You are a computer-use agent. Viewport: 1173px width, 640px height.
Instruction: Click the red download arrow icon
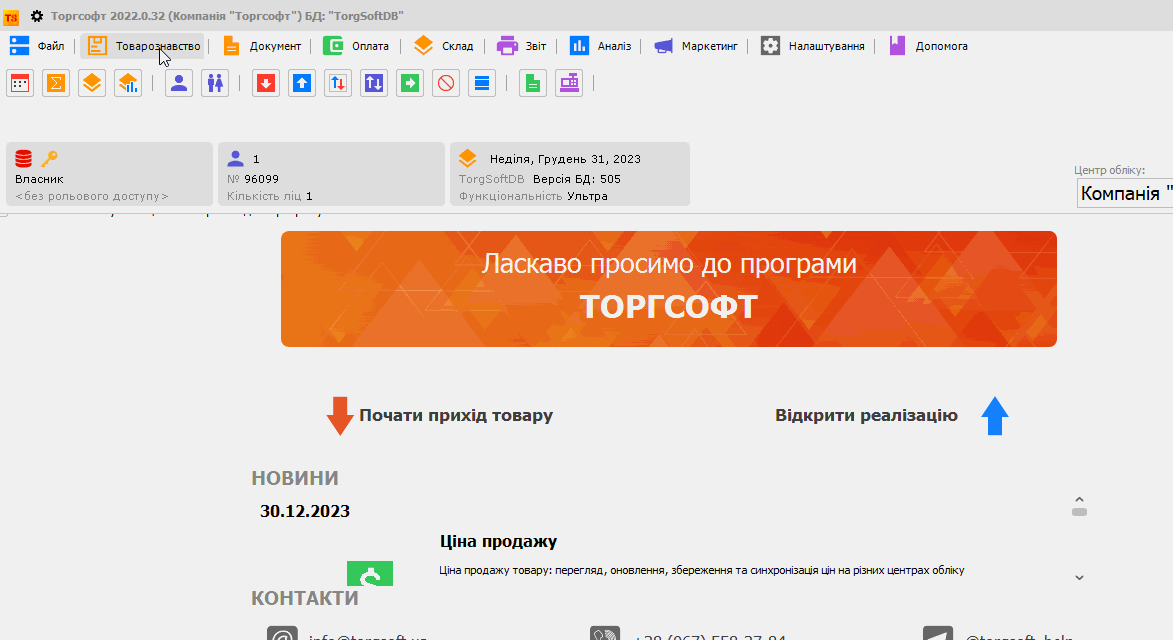tap(265, 83)
